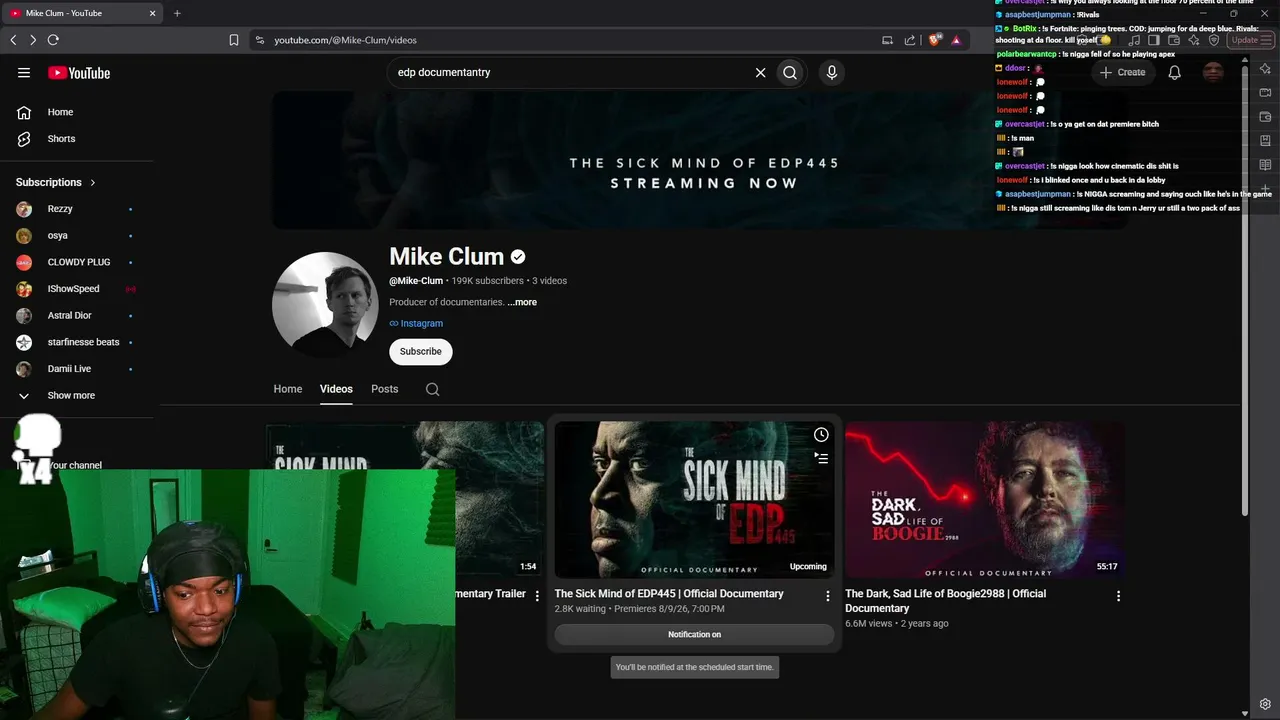Open Shorts from the sidebar

pos(61,139)
